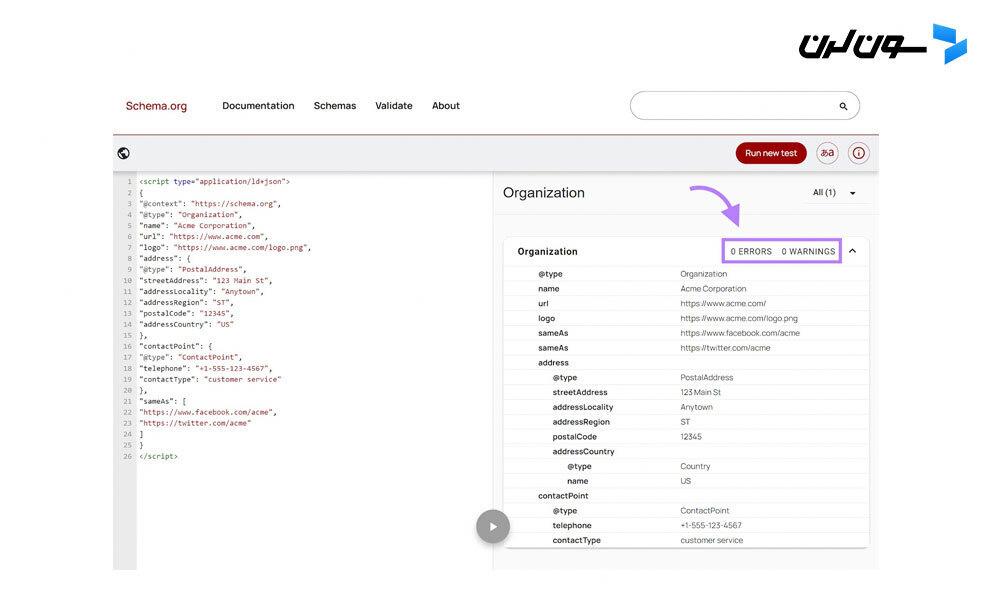Open the Documentation menu item

[258, 106]
